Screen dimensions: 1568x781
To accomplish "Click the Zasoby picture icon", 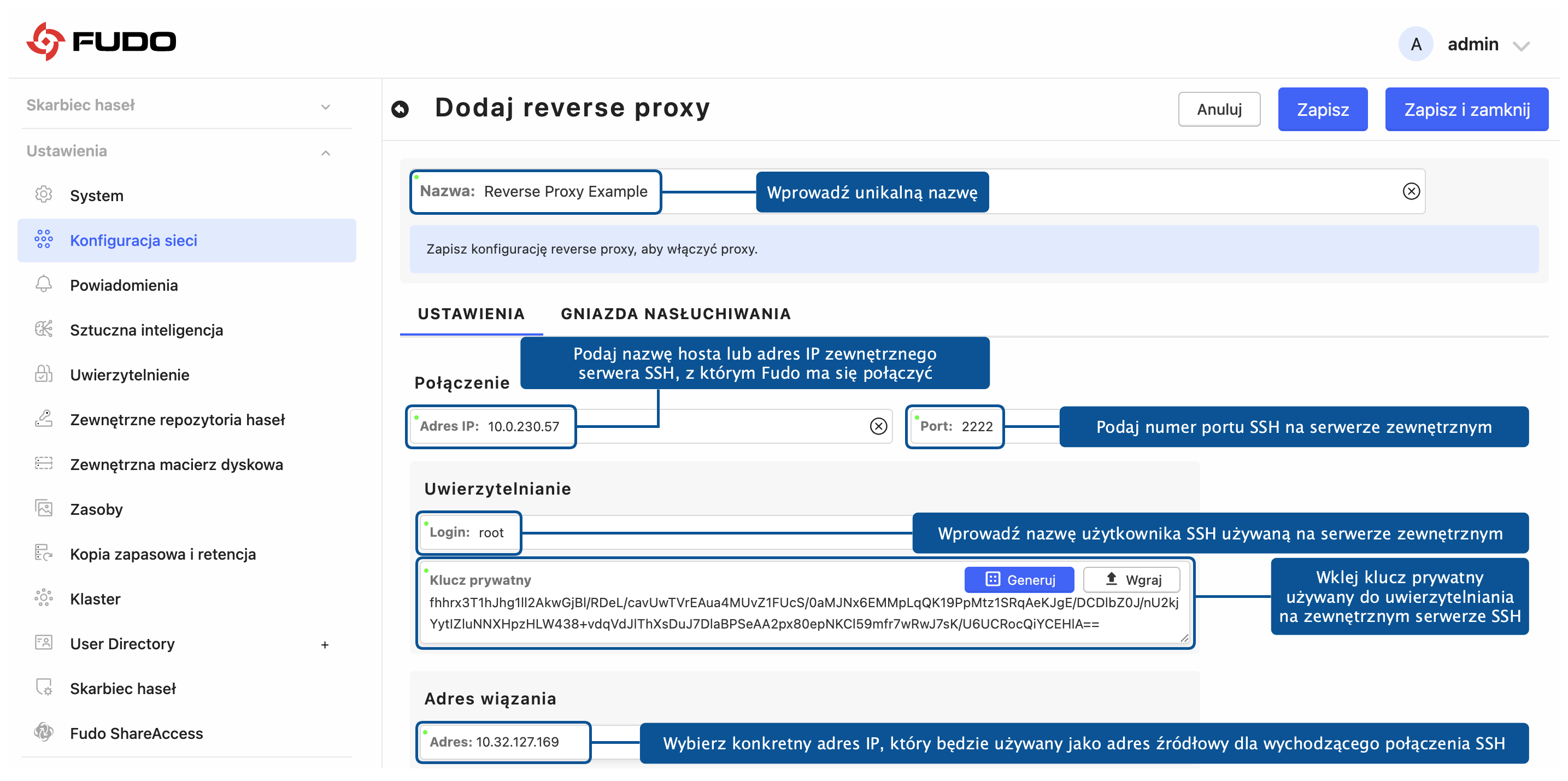I will point(44,508).
